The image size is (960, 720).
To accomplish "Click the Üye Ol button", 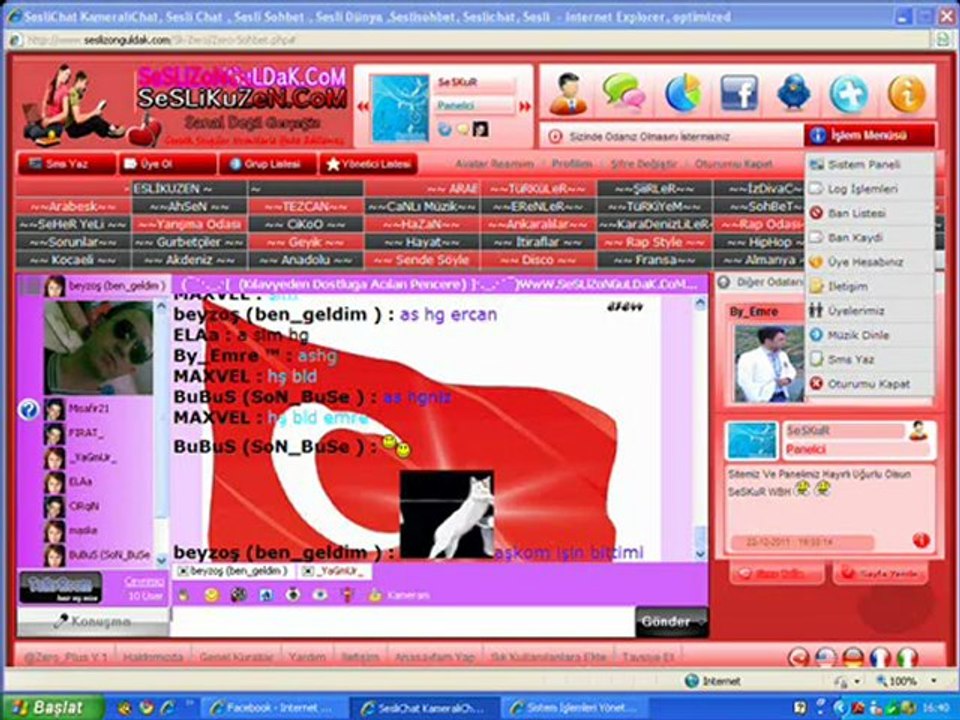I will [x=167, y=164].
